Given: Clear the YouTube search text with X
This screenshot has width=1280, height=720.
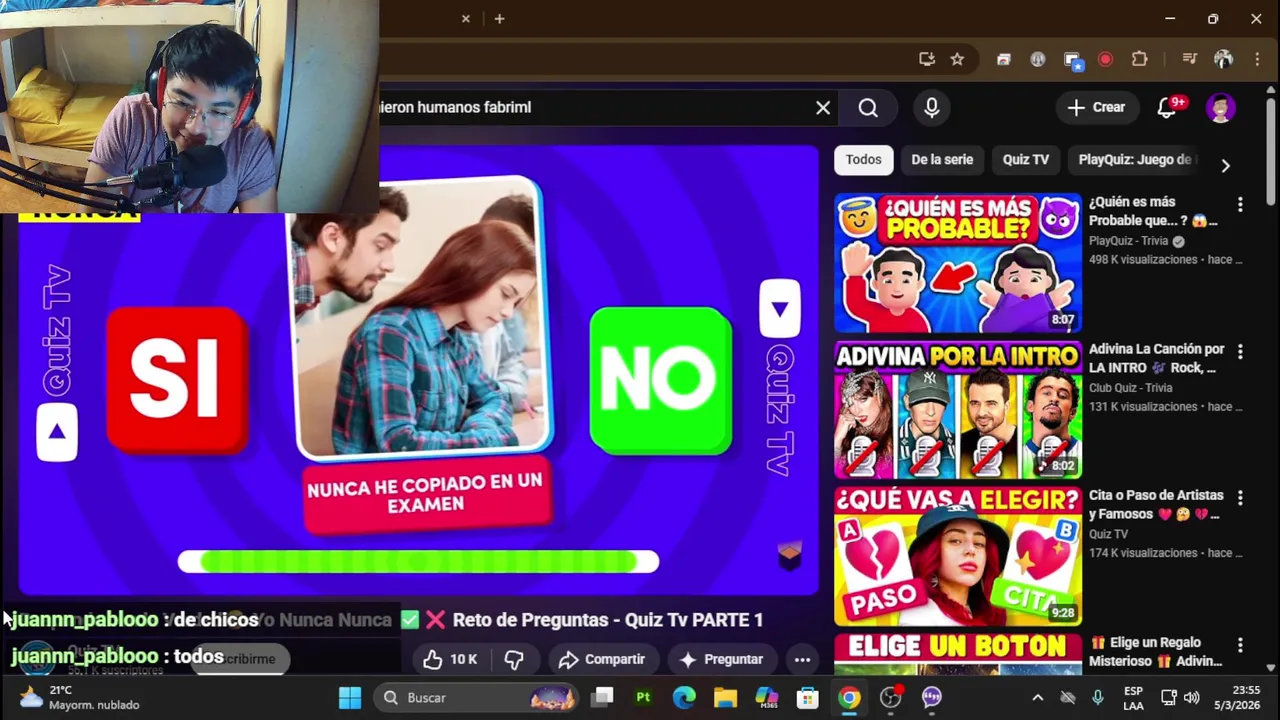Looking at the screenshot, I should pyautogui.click(x=823, y=108).
